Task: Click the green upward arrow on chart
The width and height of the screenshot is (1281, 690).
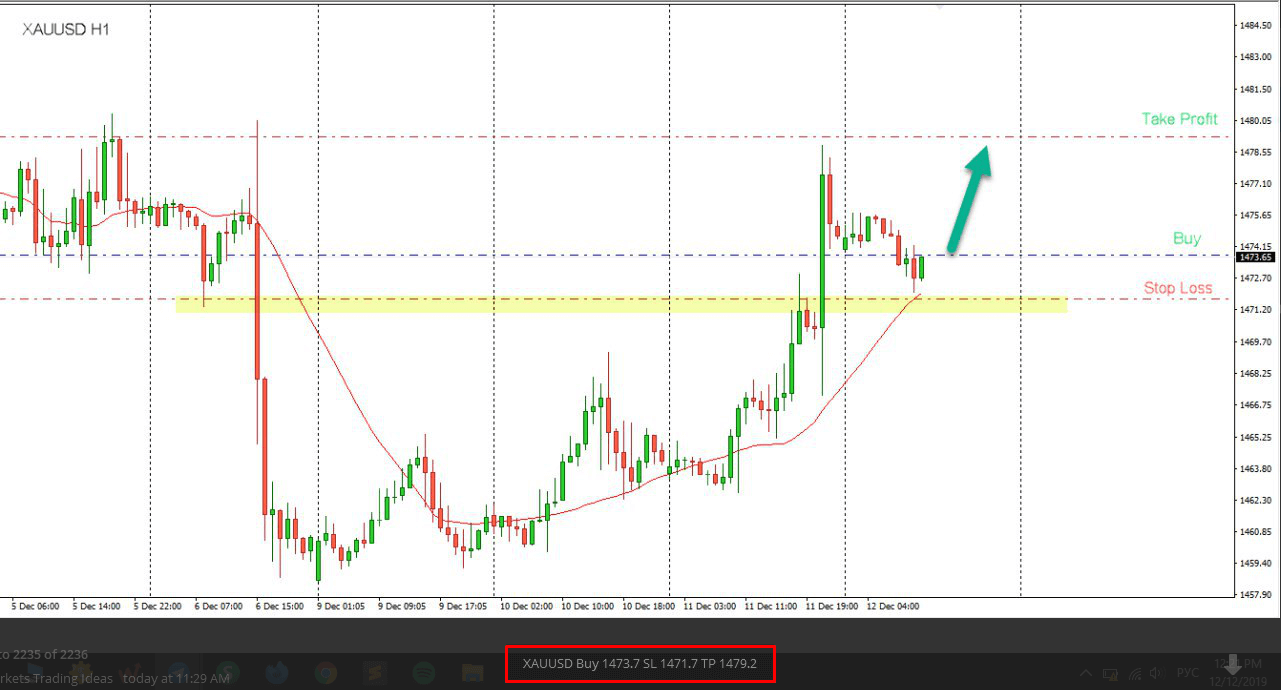Action: (x=968, y=200)
